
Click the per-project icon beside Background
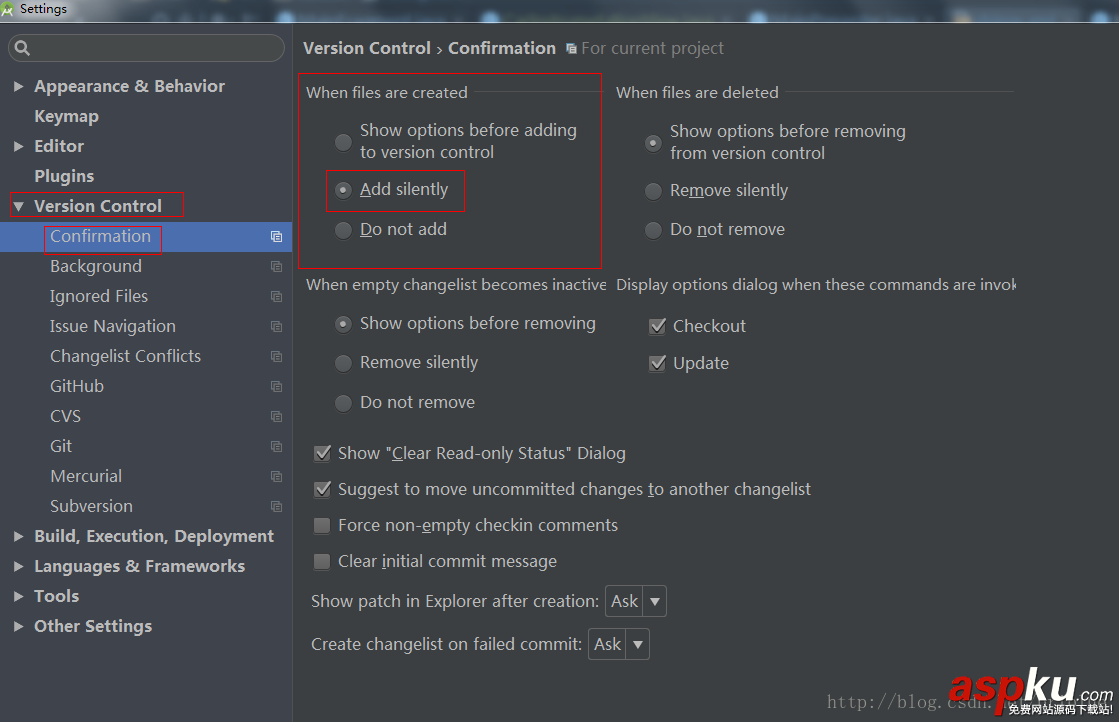[x=276, y=266]
